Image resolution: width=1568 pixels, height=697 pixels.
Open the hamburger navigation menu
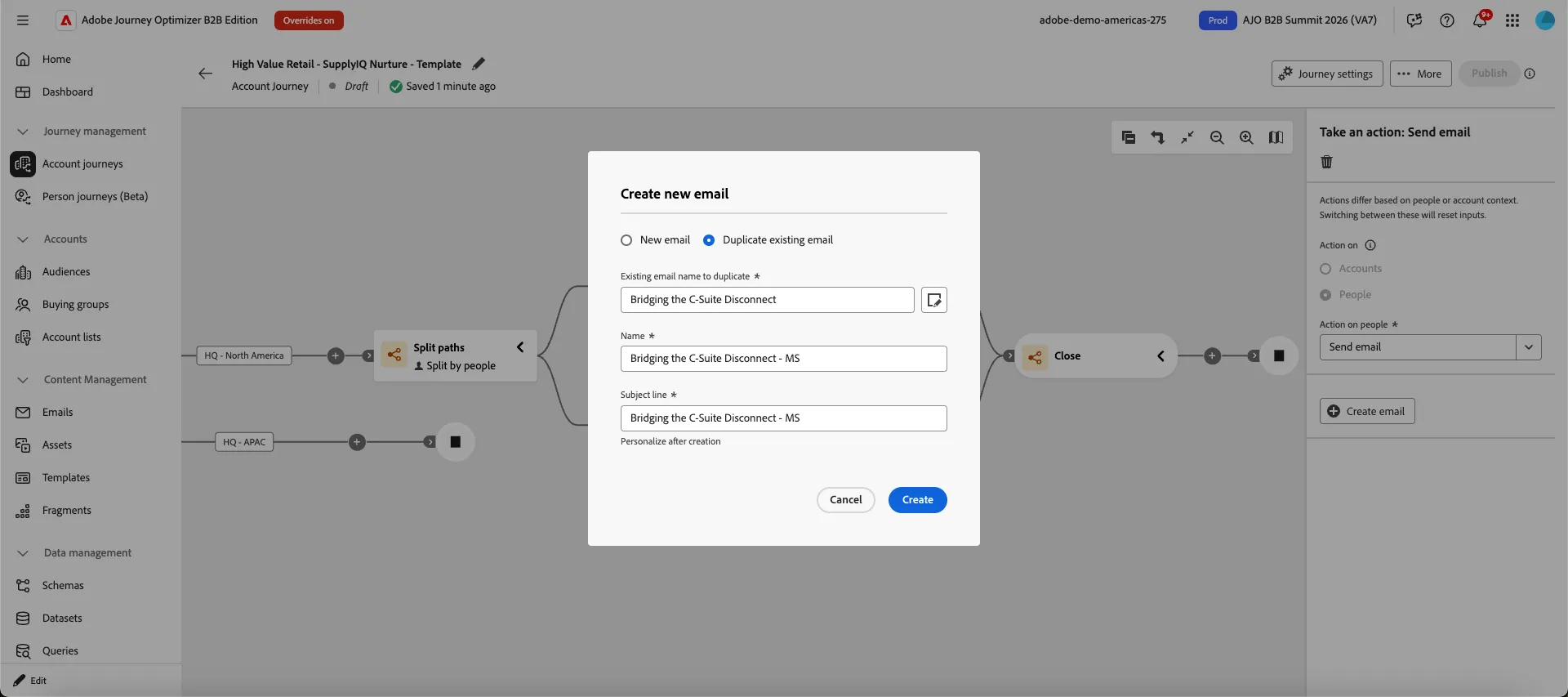click(23, 20)
